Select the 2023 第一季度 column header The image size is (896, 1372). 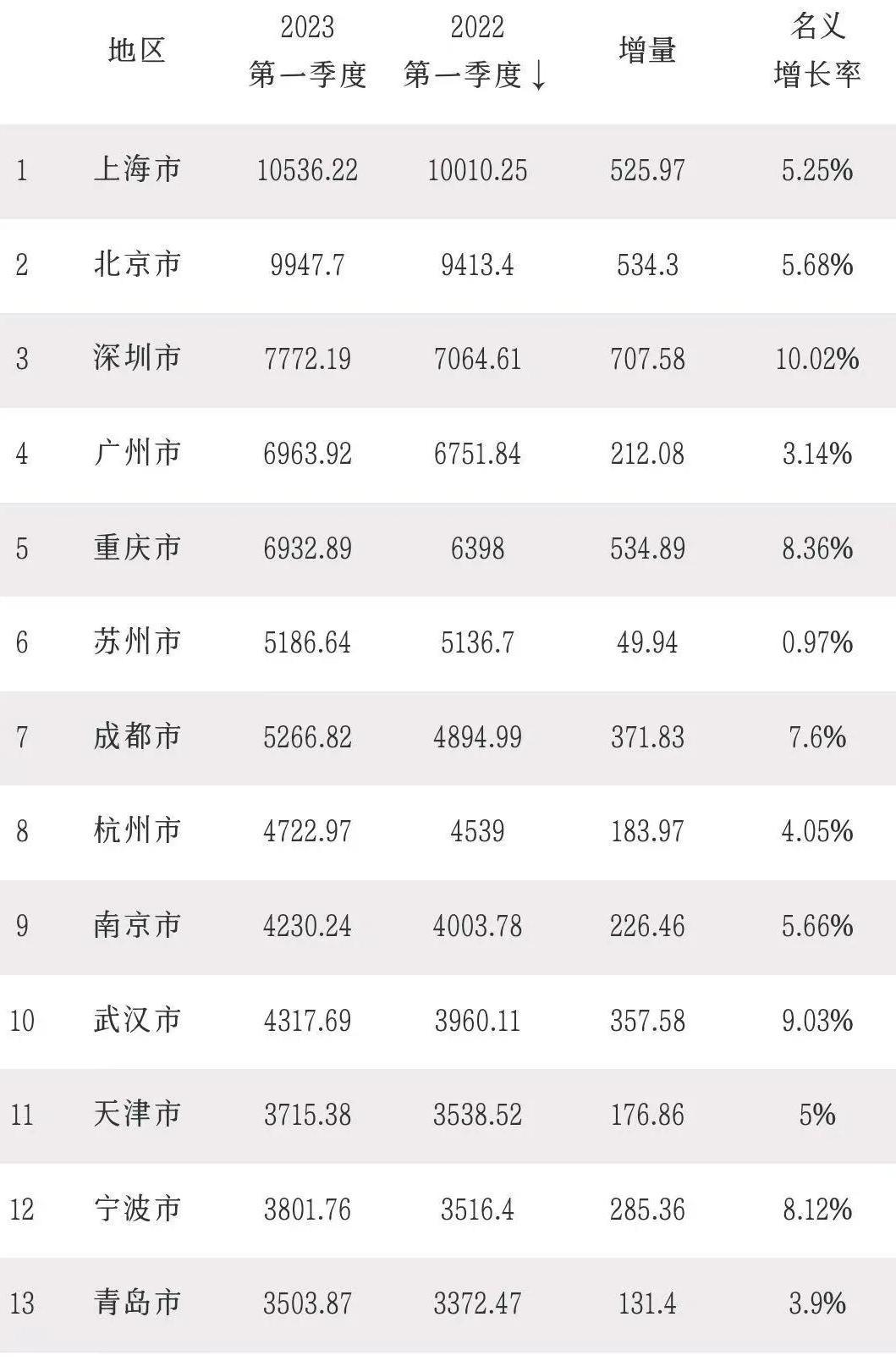[x=307, y=51]
